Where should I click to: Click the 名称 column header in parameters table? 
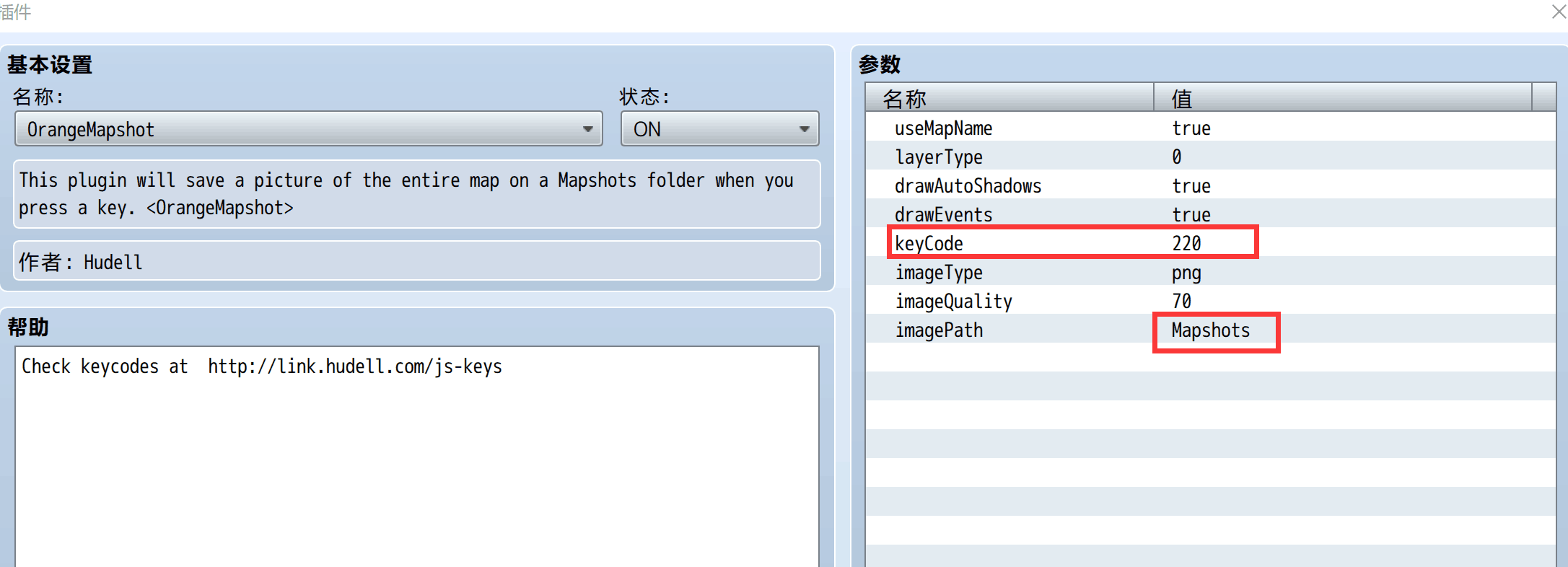(1009, 97)
